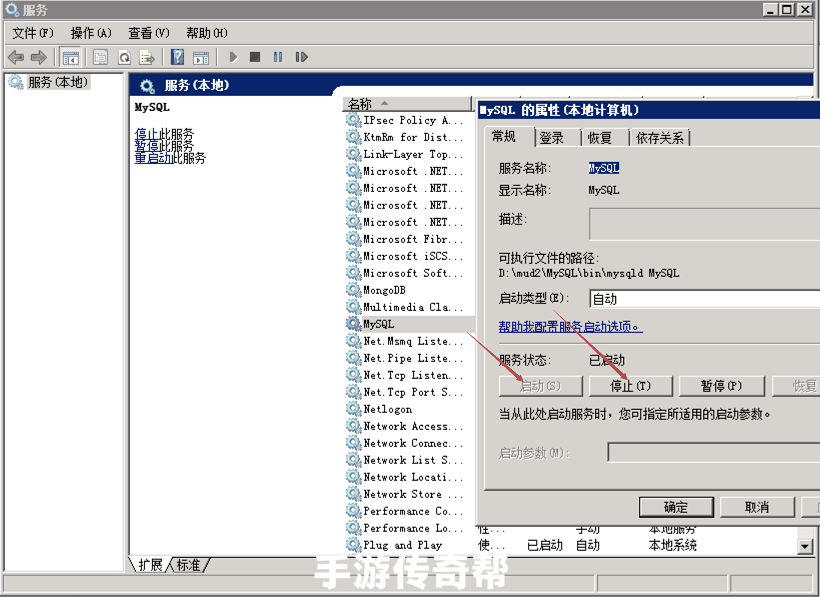Open the 文件(F) menu
This screenshot has height=597, width=820.
[x=32, y=33]
